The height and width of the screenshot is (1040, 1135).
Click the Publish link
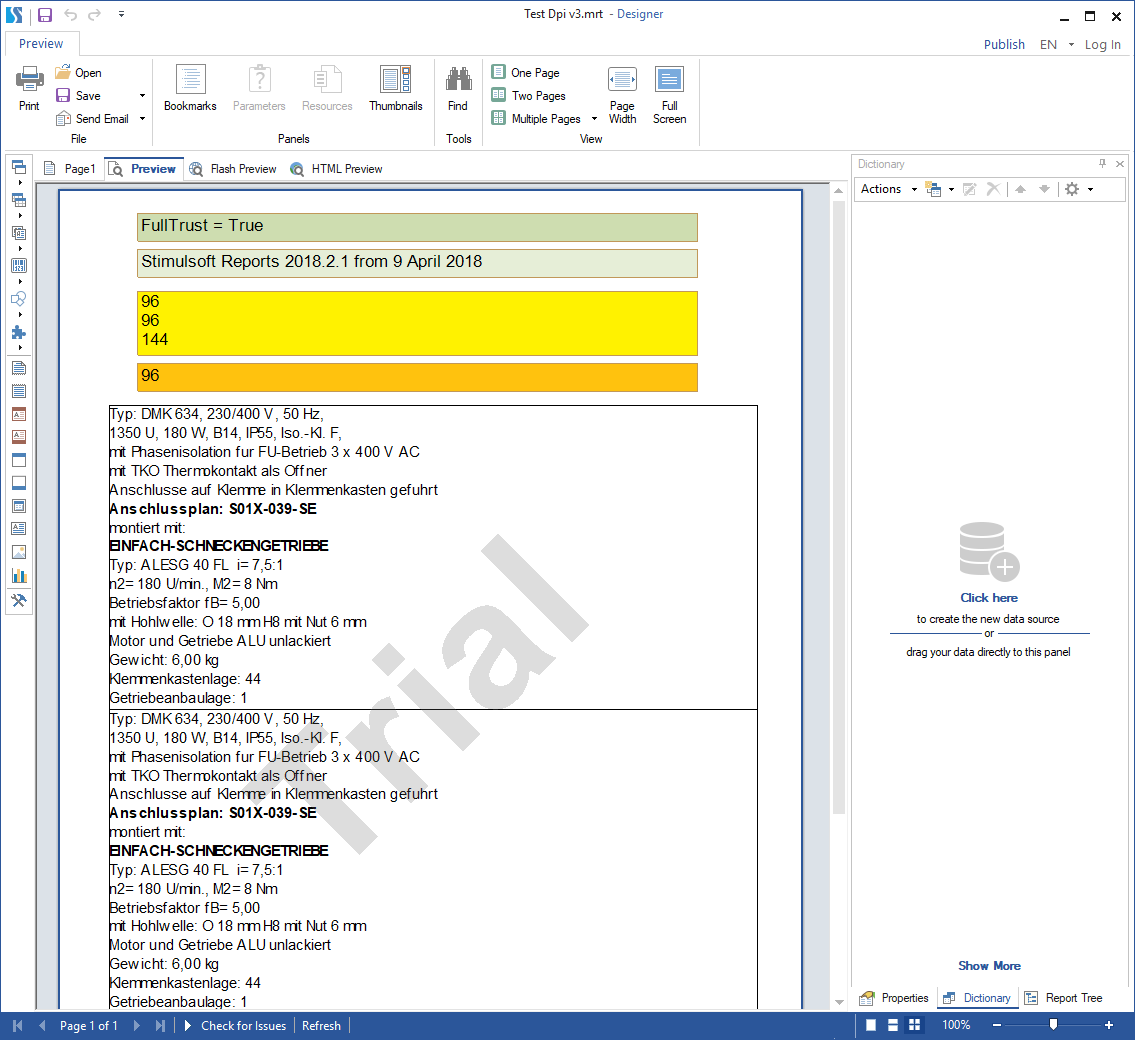[1004, 44]
